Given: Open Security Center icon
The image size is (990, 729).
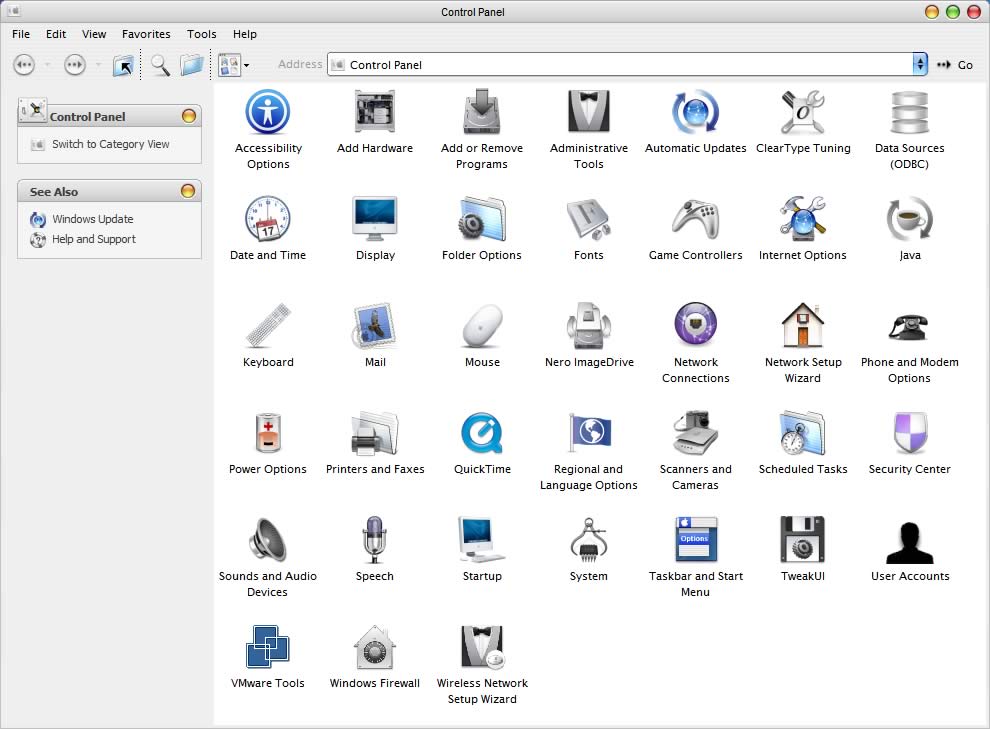Looking at the screenshot, I should pyautogui.click(x=909, y=433).
